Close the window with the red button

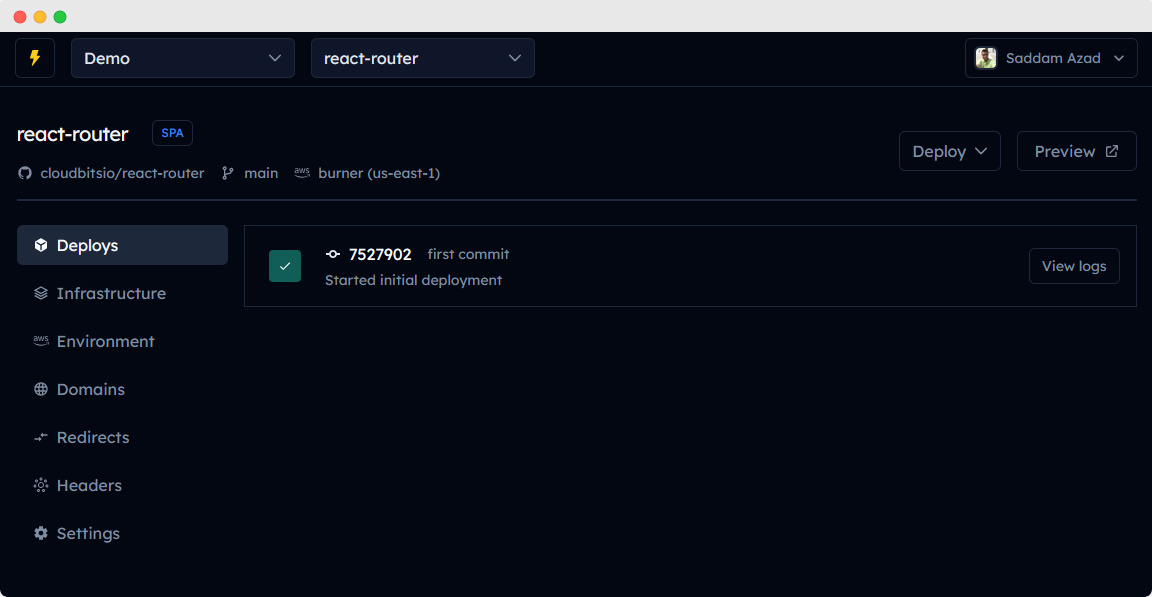coord(20,17)
